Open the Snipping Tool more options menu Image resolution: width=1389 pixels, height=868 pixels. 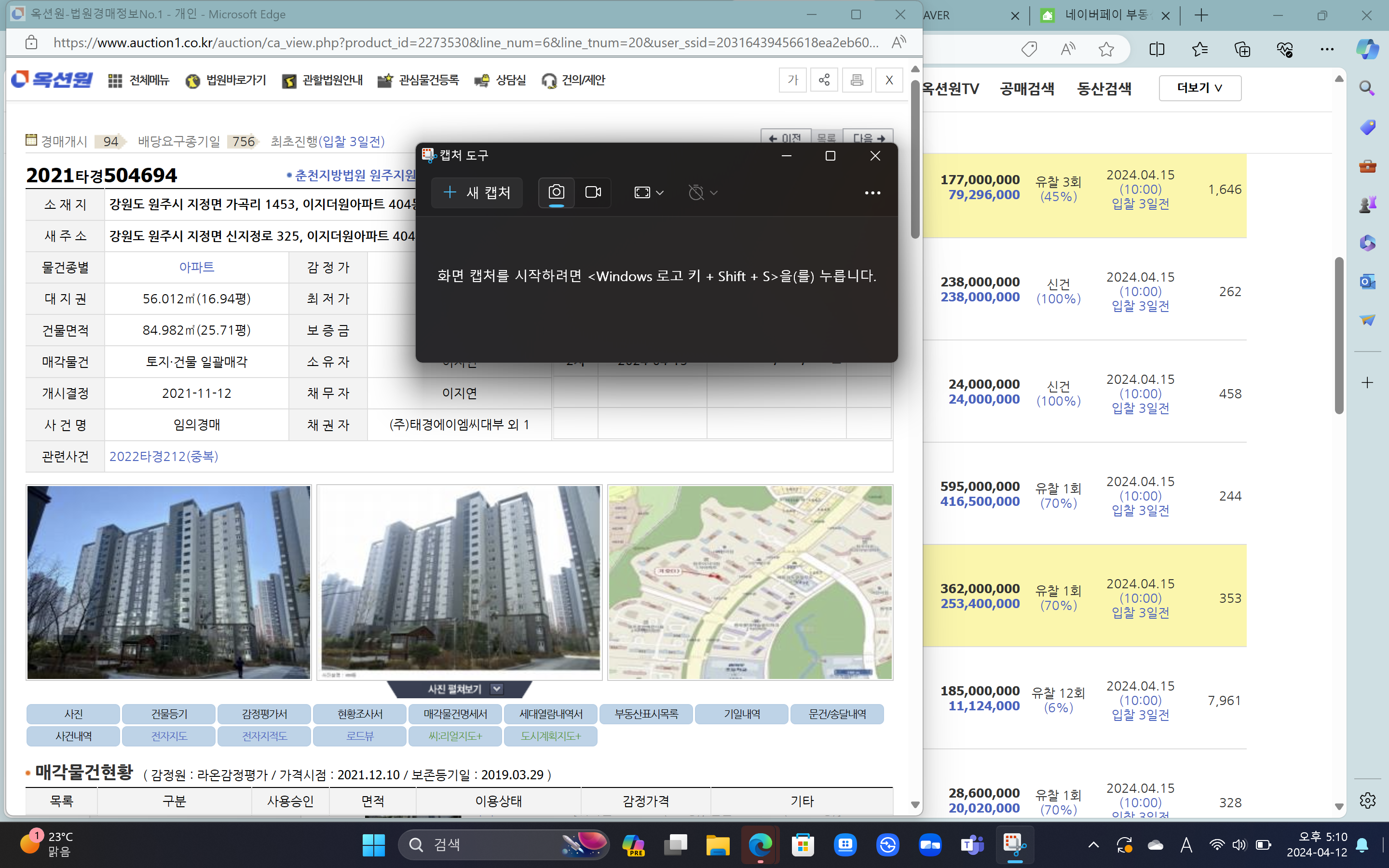872,193
